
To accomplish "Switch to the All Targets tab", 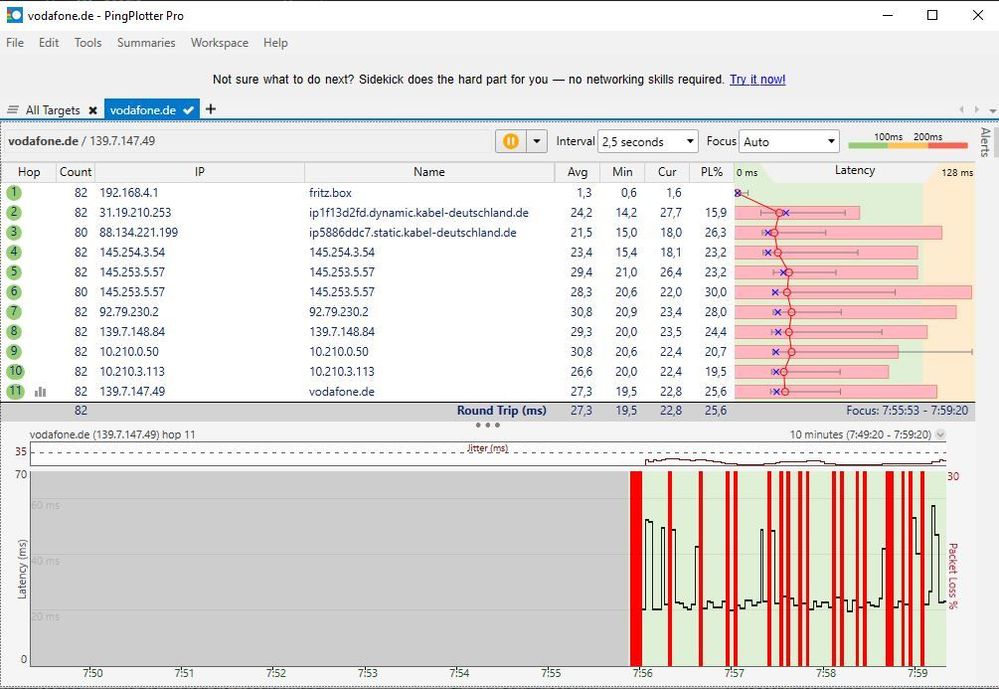I will [52, 110].
